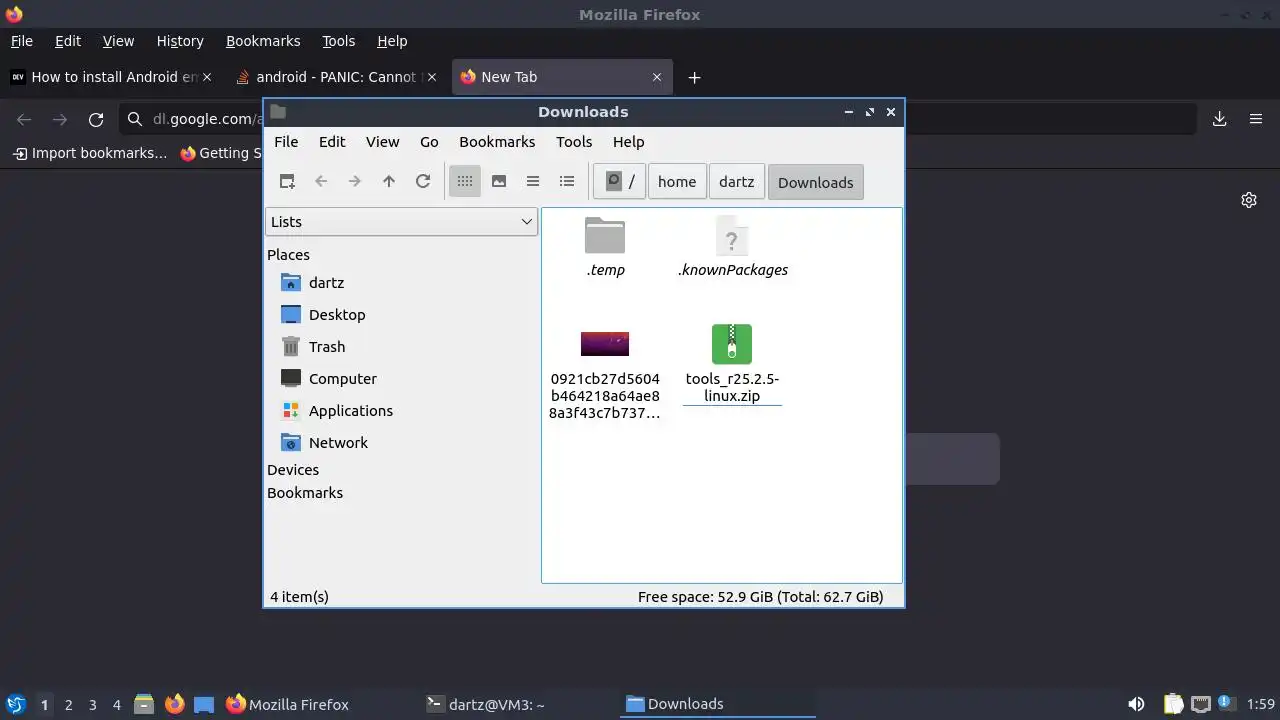Select the Downloads path button
Viewport: 1280px width, 720px height.
[x=816, y=182]
